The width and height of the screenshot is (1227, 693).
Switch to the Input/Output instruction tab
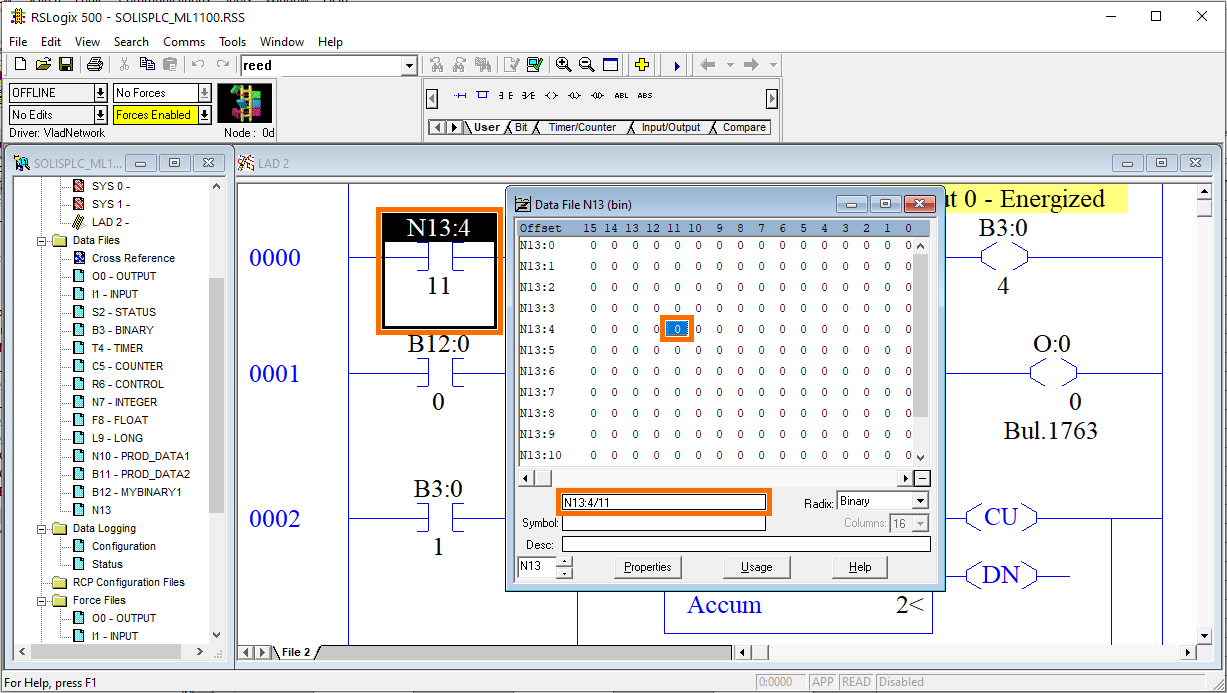671,127
